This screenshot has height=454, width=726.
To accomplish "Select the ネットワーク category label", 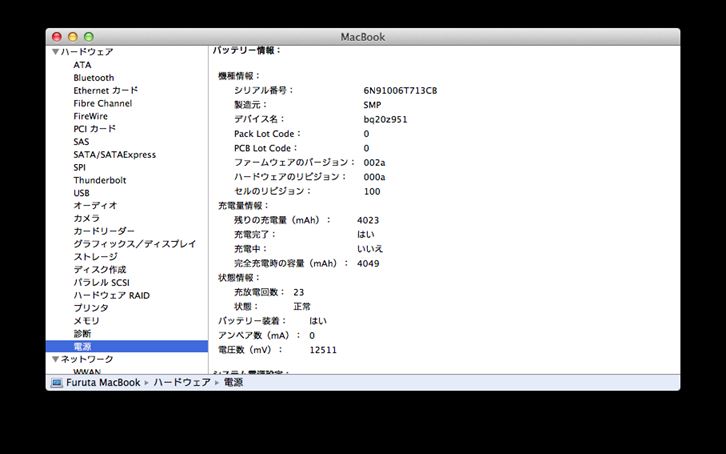I will [x=87, y=359].
